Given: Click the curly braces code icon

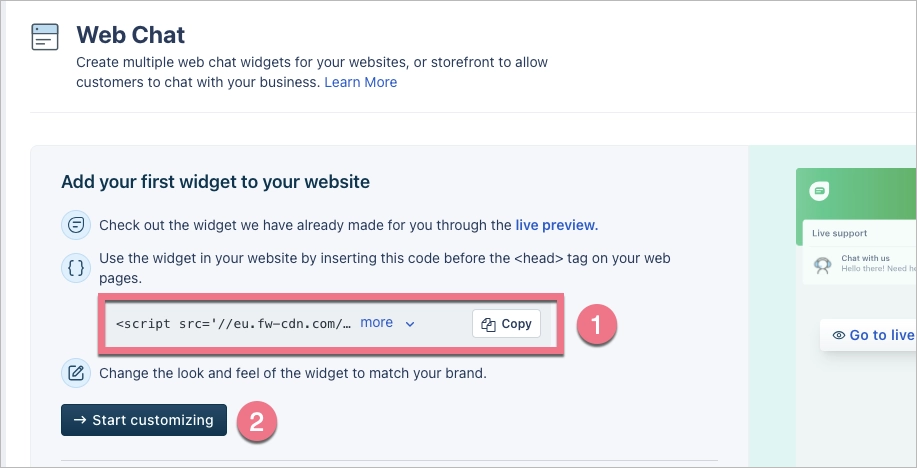Looking at the screenshot, I should pyautogui.click(x=76, y=267).
